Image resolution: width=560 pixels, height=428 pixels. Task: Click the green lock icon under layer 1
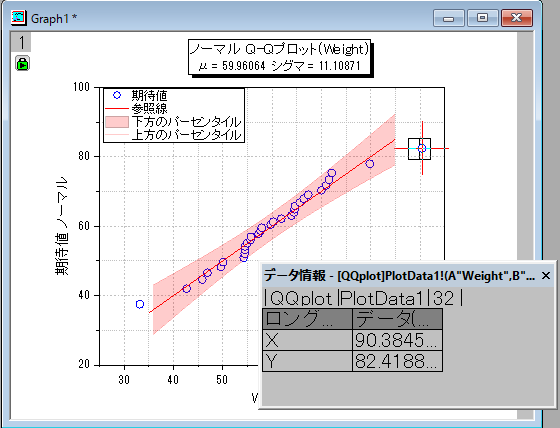click(x=22, y=64)
